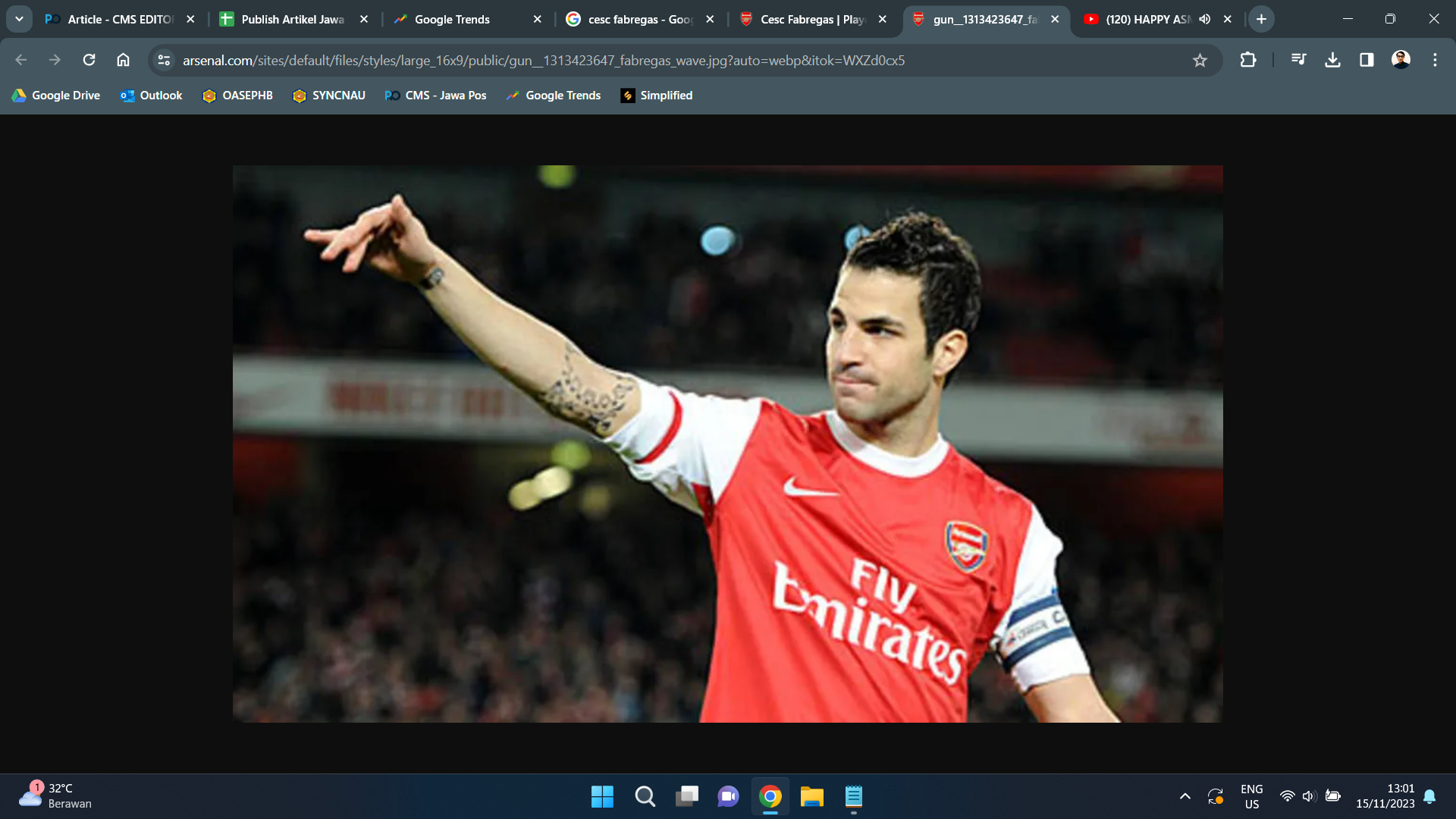Open the tab search dropdown arrow
1456x819 pixels.
[19, 19]
